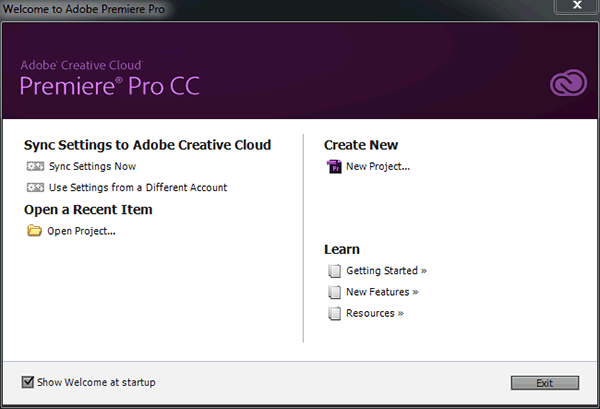Open the Resources link

(x=375, y=313)
